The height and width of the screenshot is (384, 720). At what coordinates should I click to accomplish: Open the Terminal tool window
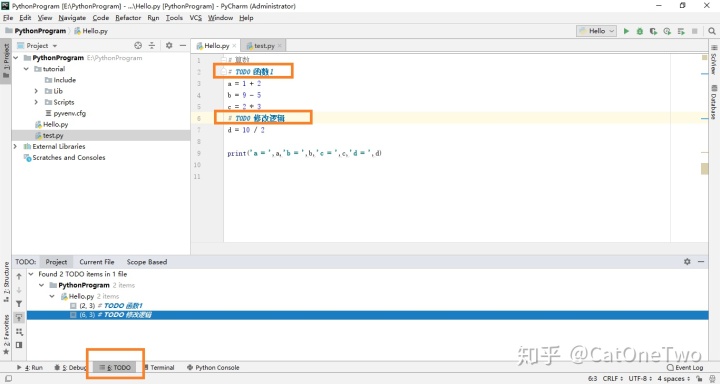tap(159, 367)
